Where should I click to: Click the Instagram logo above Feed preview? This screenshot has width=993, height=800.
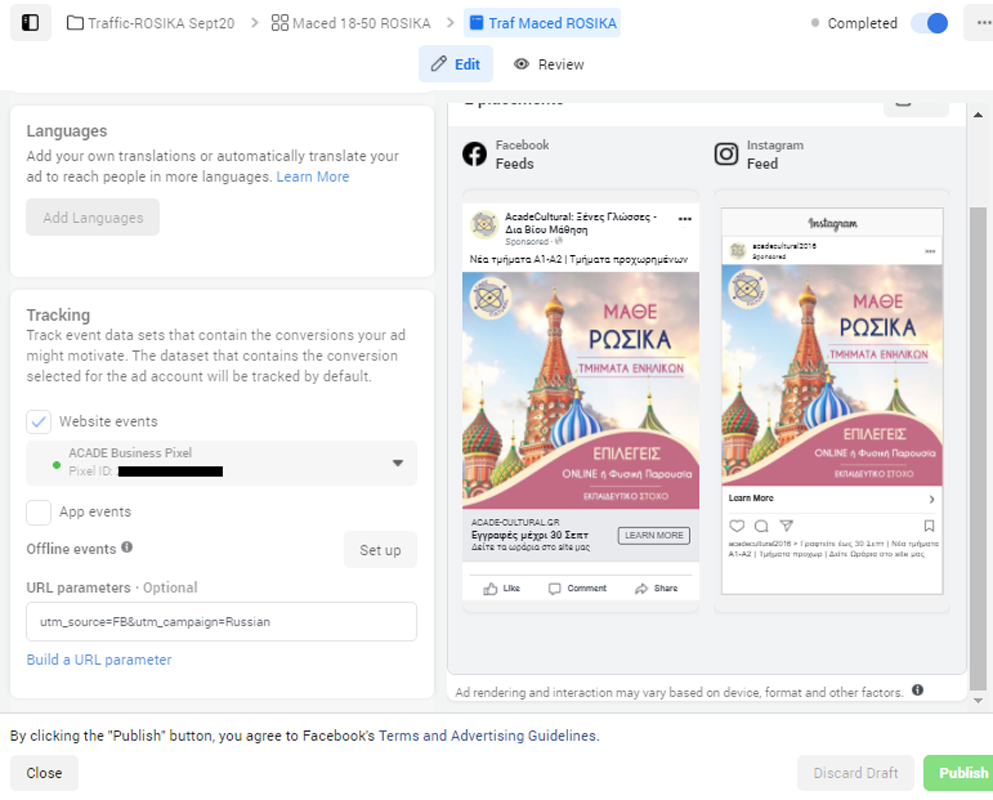point(726,154)
